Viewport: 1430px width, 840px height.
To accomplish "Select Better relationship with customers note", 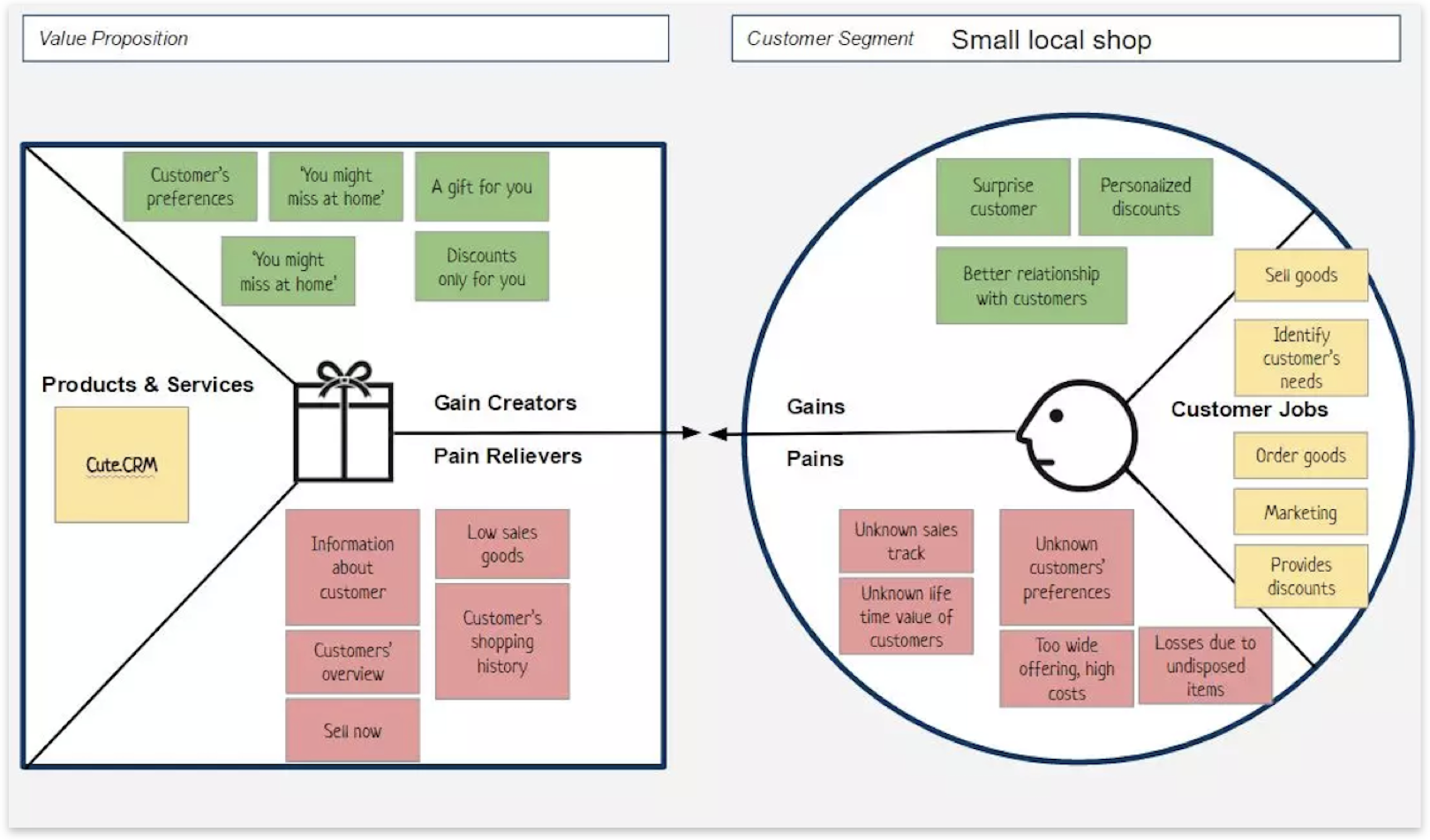I will tap(1031, 286).
